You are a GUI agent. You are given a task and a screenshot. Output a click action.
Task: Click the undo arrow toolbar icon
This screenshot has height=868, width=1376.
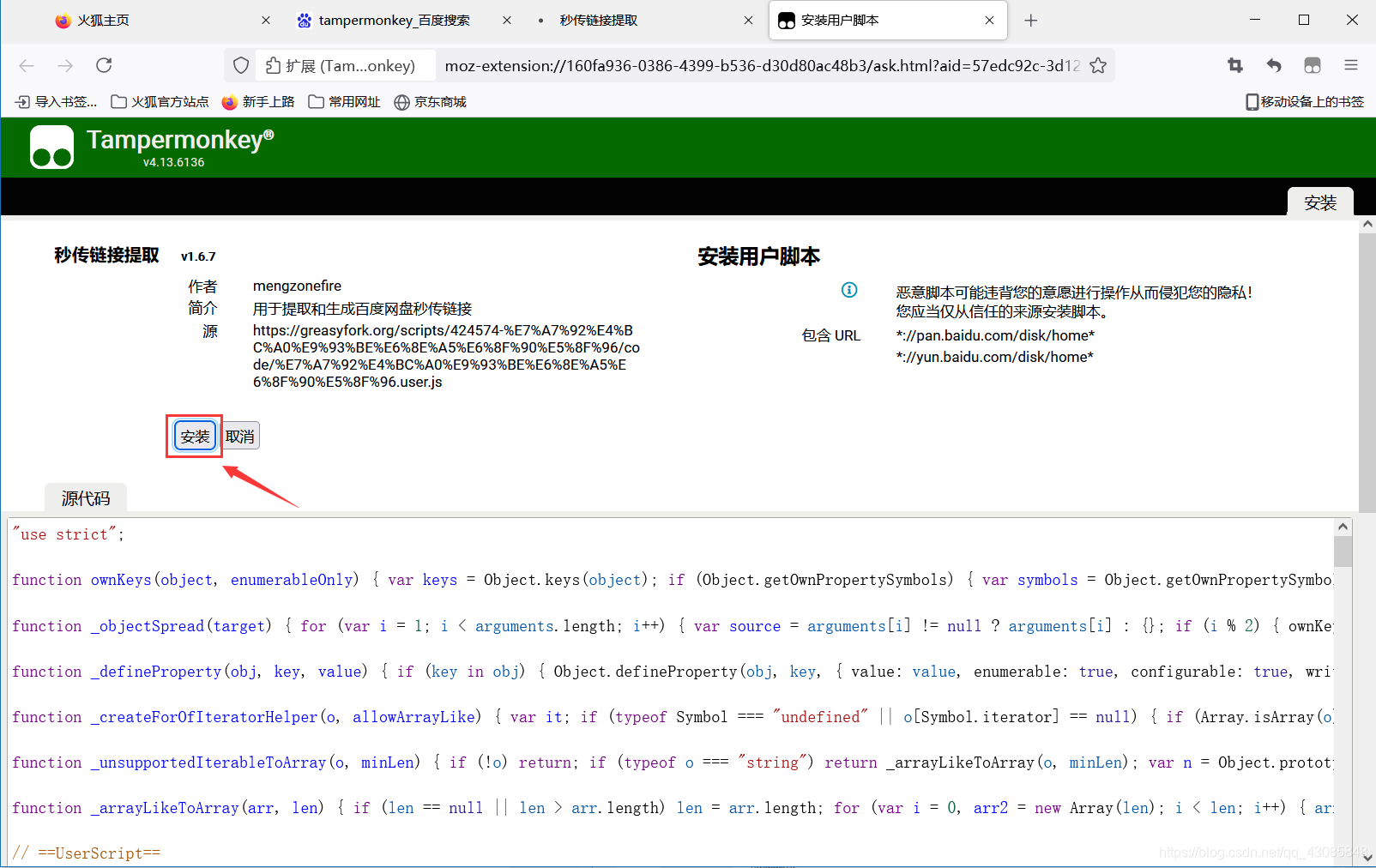pyautogui.click(x=1274, y=65)
